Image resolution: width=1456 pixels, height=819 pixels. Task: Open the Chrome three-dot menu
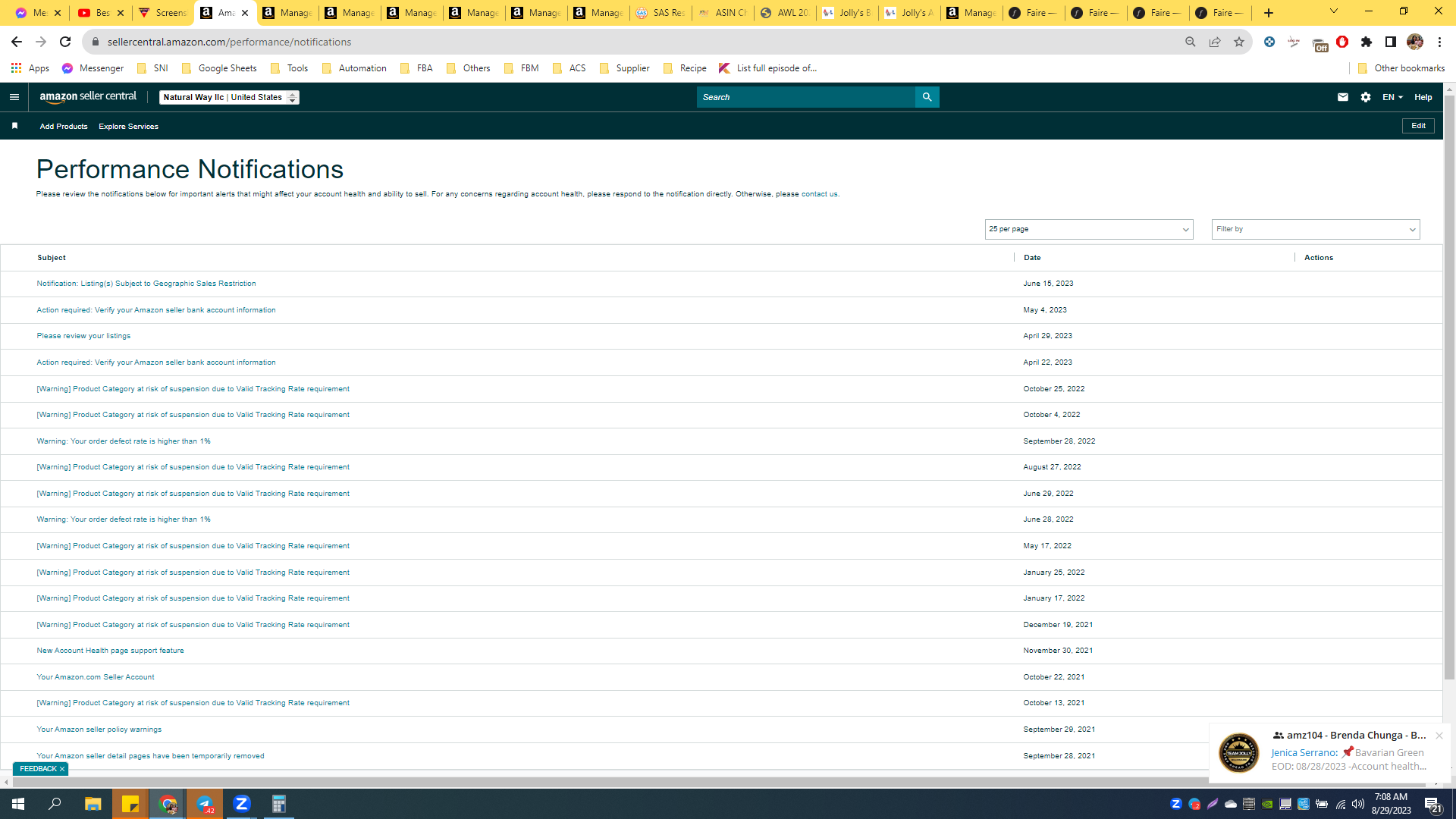pos(1440,42)
